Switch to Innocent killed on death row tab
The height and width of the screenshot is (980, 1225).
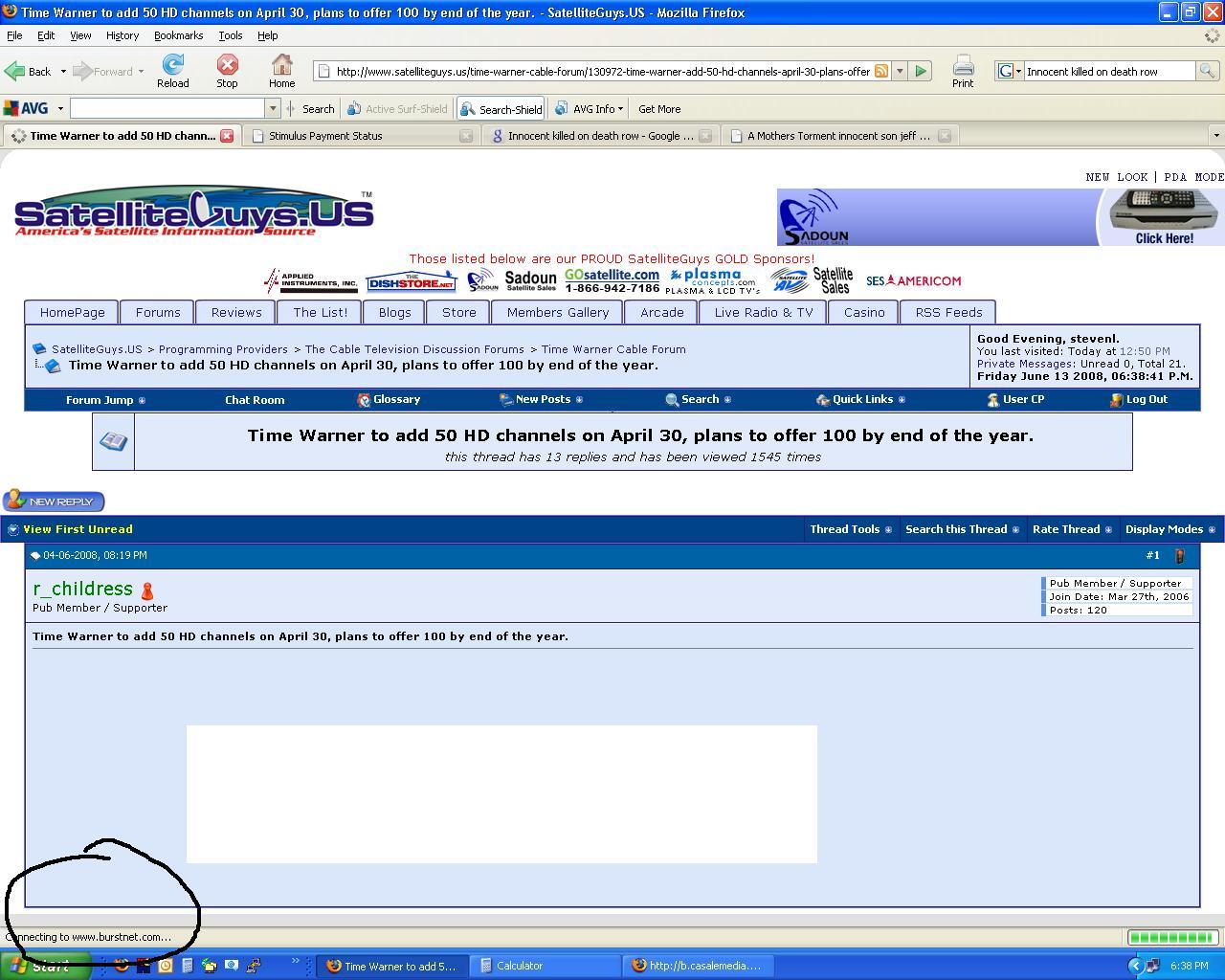tap(601, 136)
